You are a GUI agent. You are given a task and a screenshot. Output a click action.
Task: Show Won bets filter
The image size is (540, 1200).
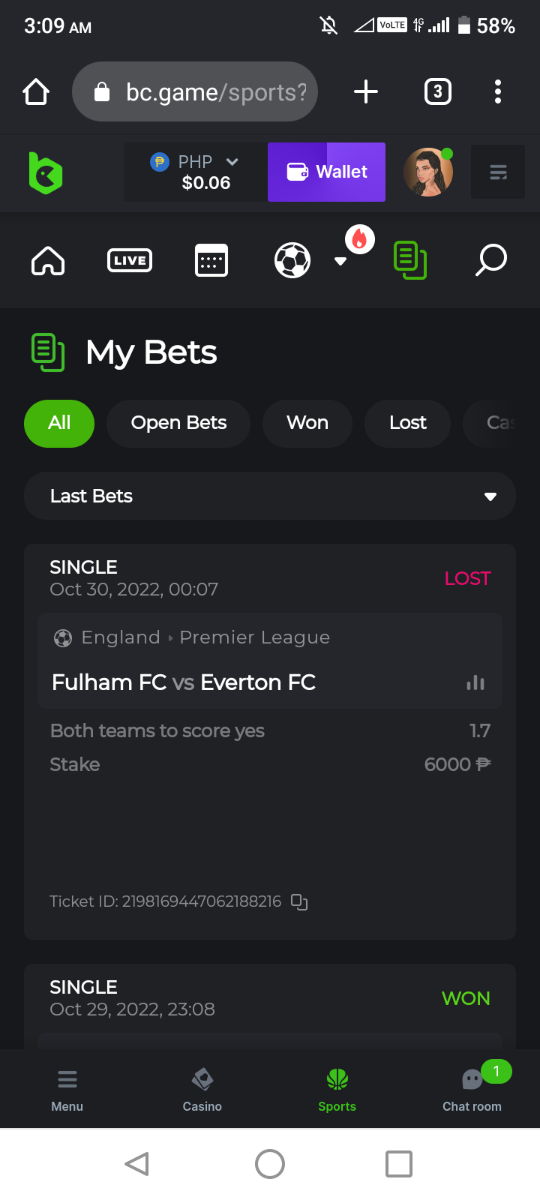tap(307, 423)
